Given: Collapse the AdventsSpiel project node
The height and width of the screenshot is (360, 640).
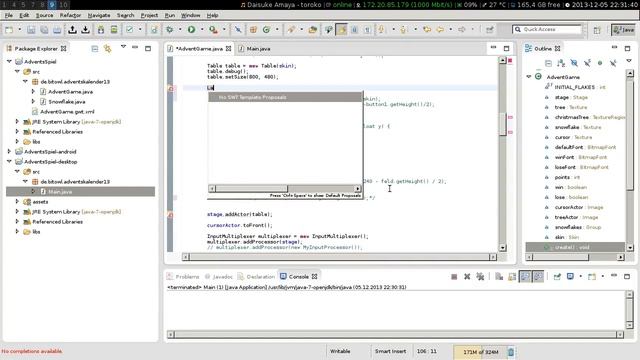Looking at the screenshot, I should pos(9,61).
